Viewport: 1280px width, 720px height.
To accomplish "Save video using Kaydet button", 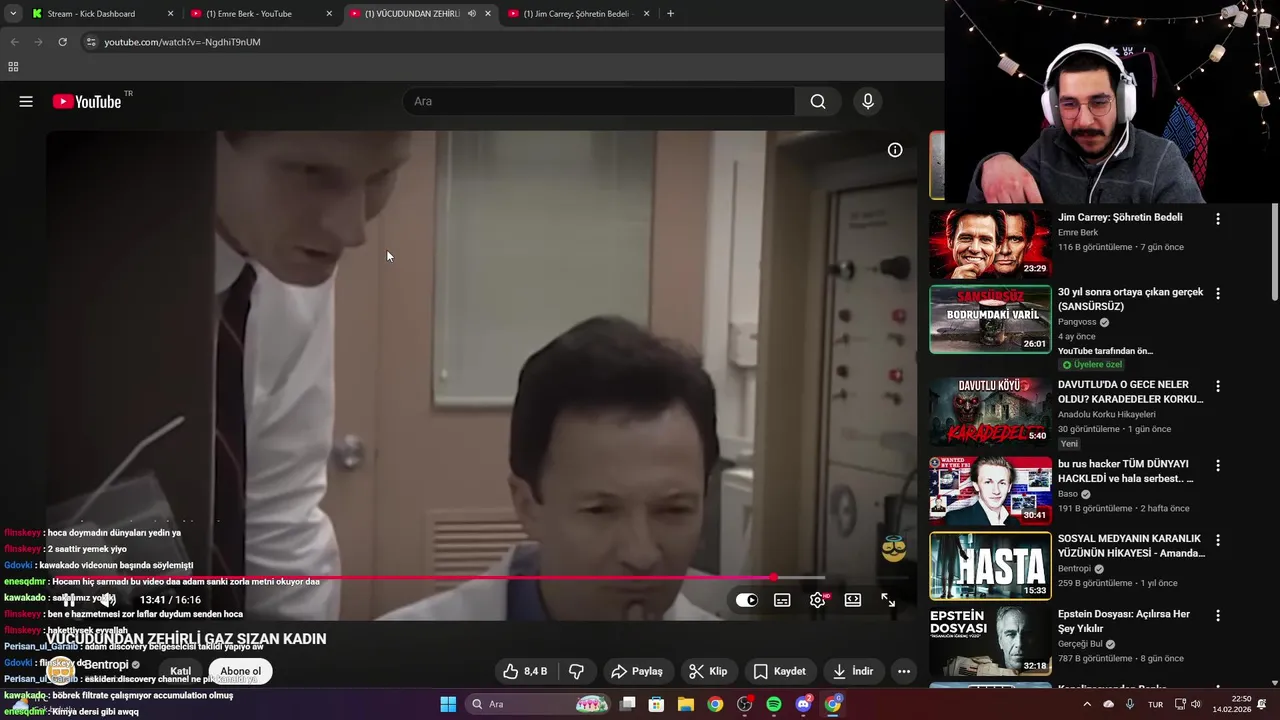I will (779, 671).
